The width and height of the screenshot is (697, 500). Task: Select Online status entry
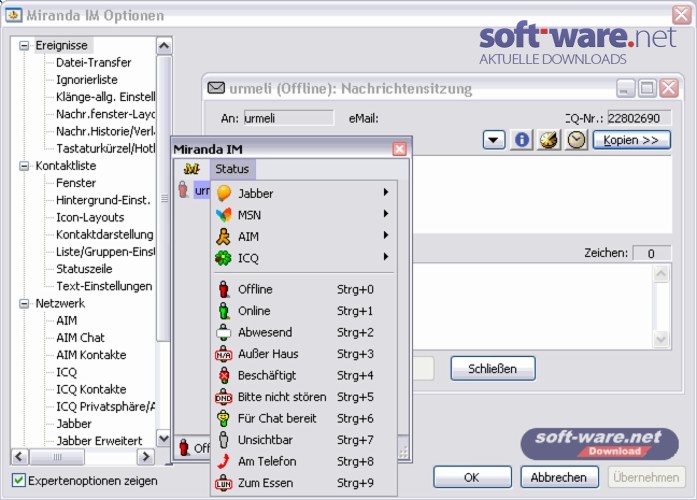(304, 311)
